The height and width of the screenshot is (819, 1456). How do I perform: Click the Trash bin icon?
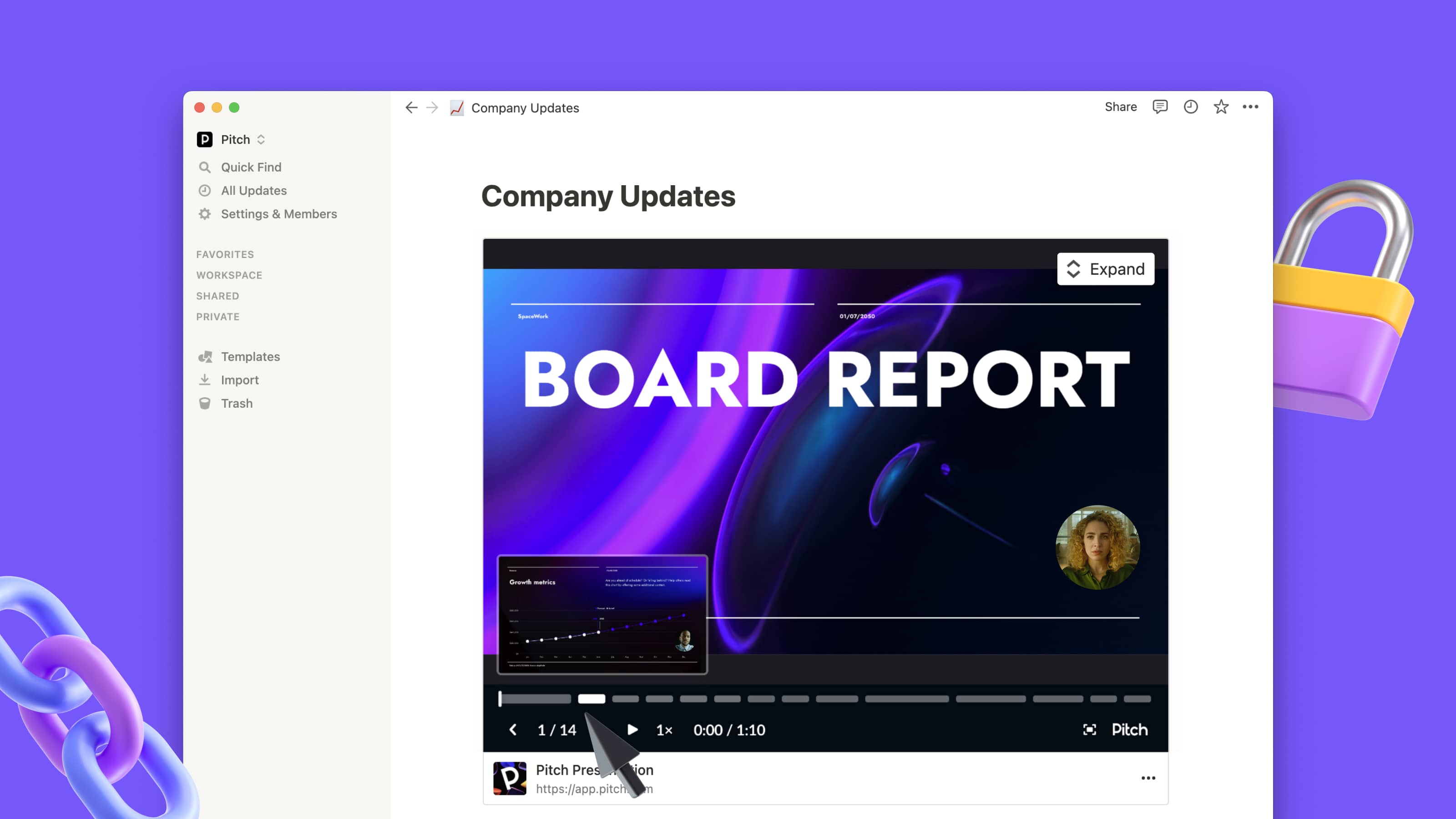205,404
